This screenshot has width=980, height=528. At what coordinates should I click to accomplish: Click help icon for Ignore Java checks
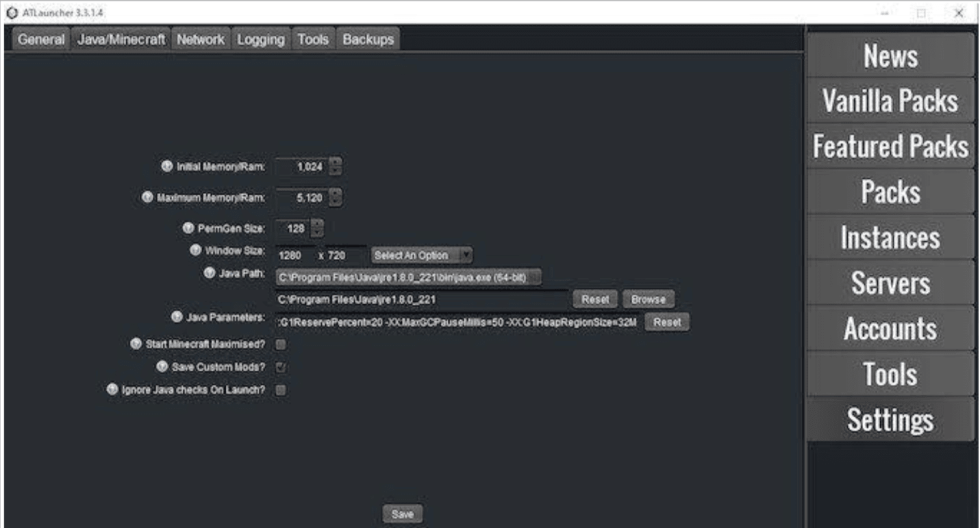tap(113, 389)
